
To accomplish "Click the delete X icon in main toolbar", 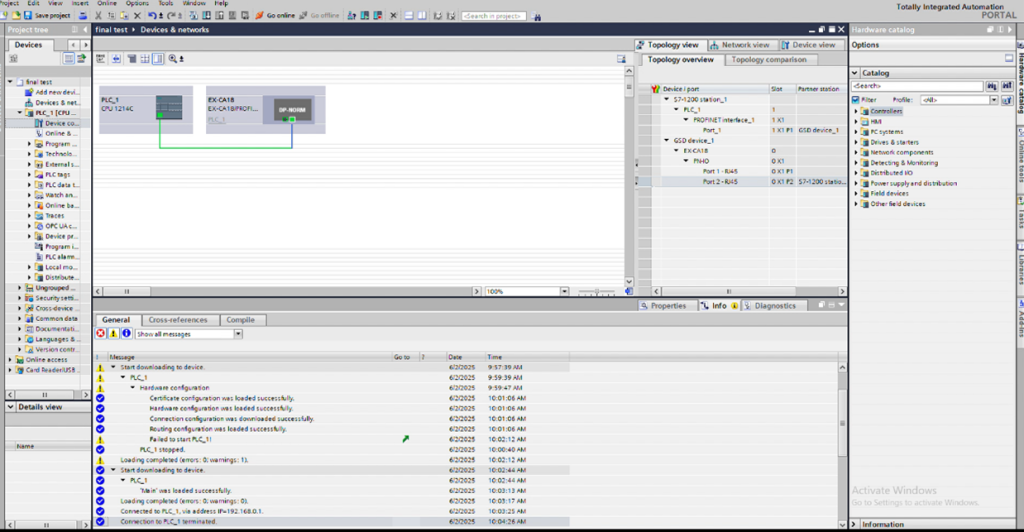I will 137,15.
